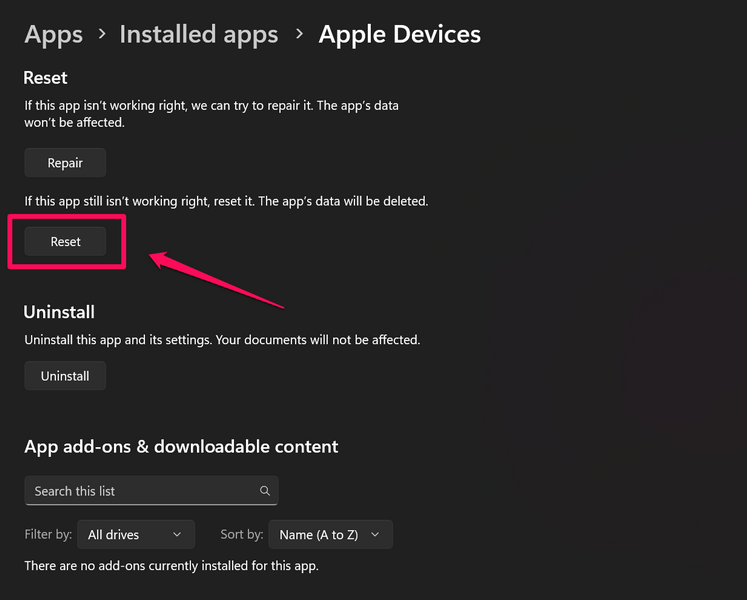The height and width of the screenshot is (600, 747).
Task: Click the Filter by label
Action: click(x=48, y=535)
